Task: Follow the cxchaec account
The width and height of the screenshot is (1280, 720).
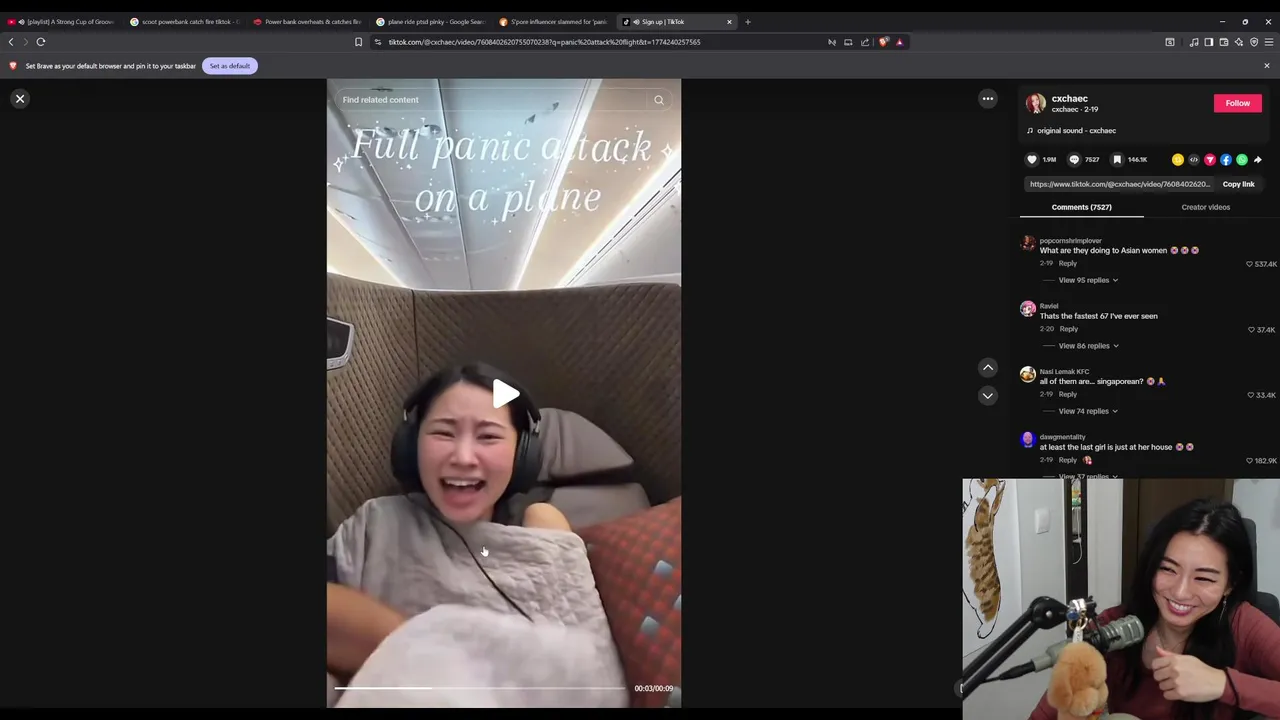Action: tap(1238, 103)
